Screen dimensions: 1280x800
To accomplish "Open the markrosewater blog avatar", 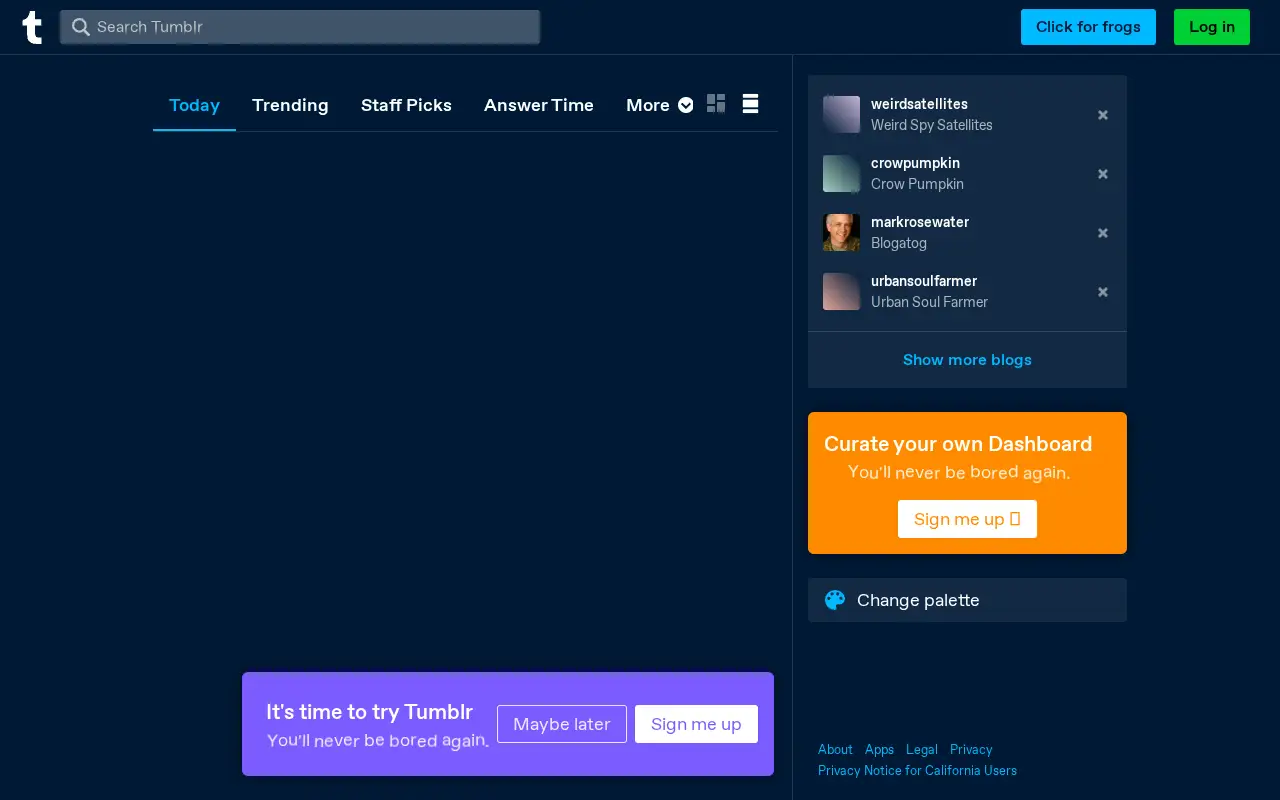I will (841, 232).
